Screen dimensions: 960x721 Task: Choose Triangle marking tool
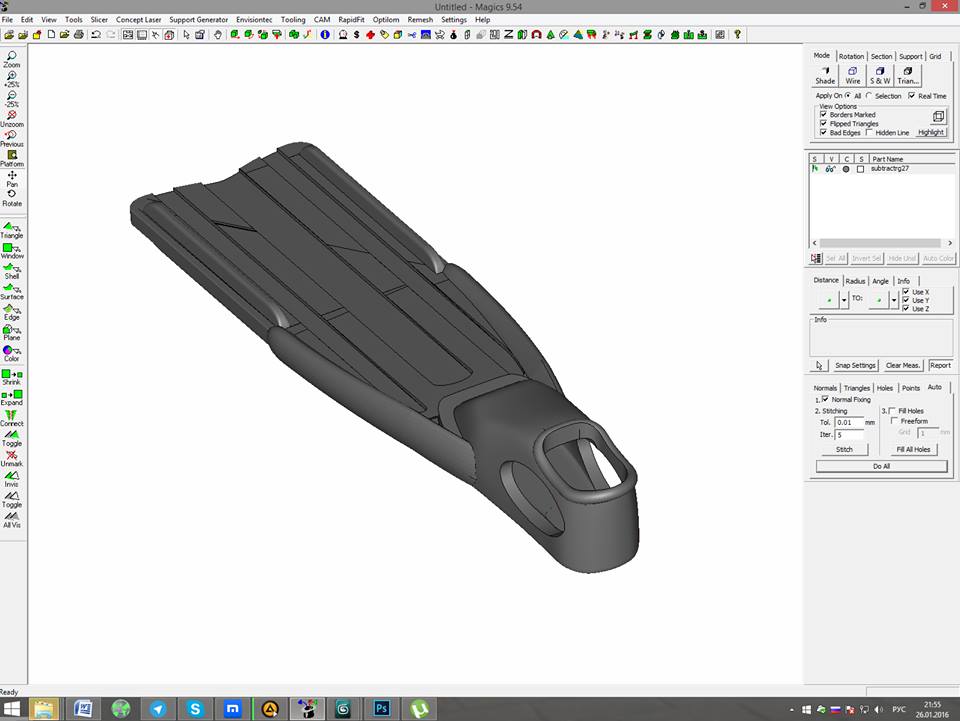coord(12,231)
